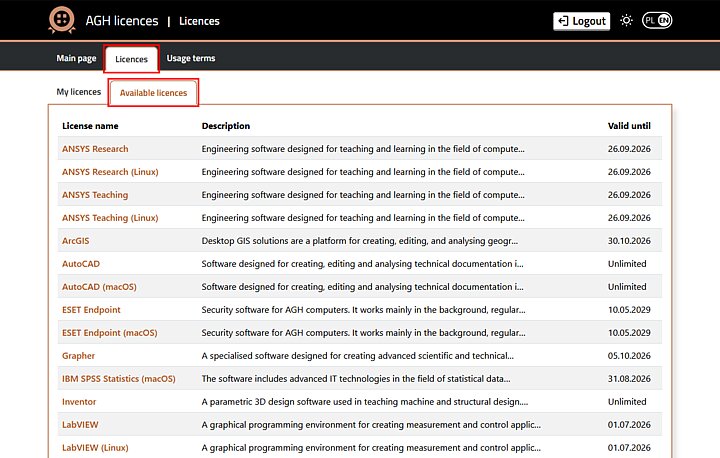
Task: Click the License name column header
Action: tap(90, 126)
